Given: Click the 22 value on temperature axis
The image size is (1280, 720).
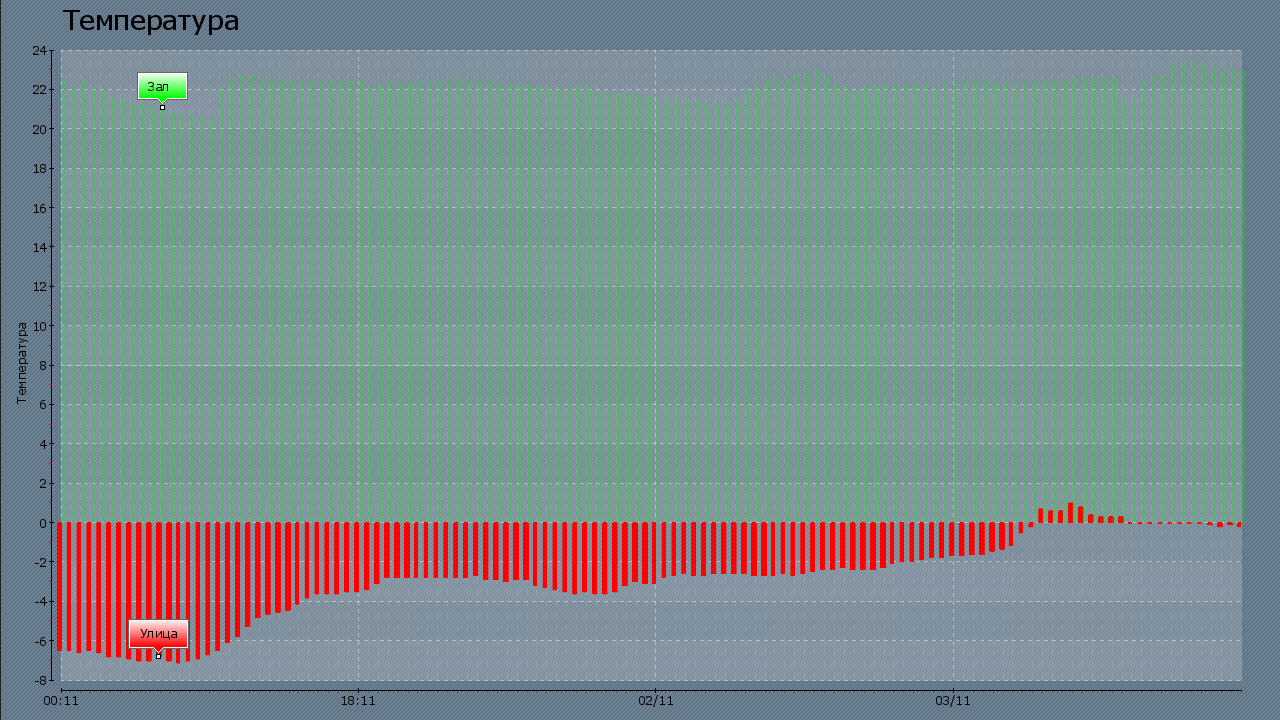Looking at the screenshot, I should tap(40, 89).
